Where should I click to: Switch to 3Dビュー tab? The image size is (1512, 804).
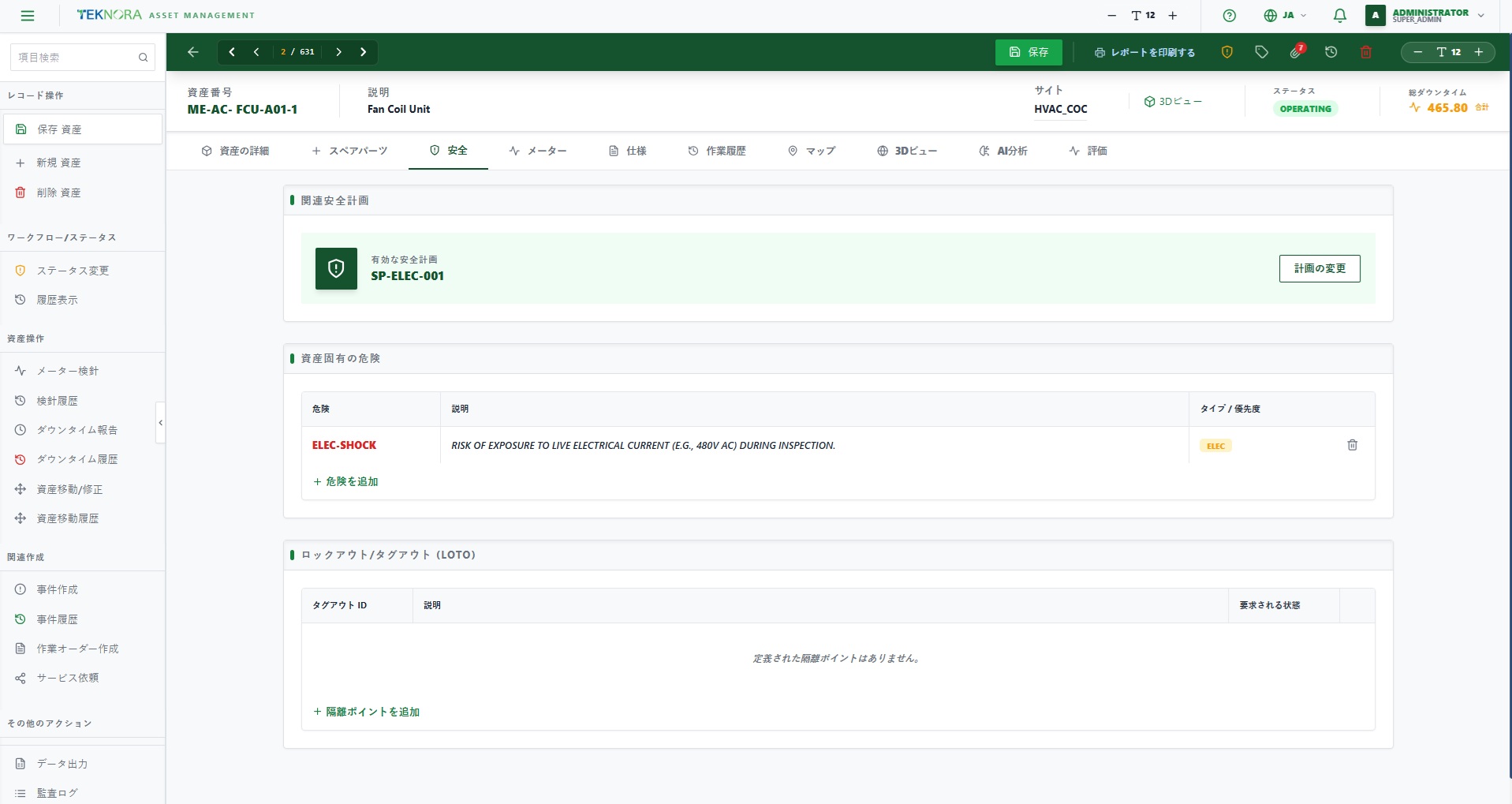(x=907, y=151)
